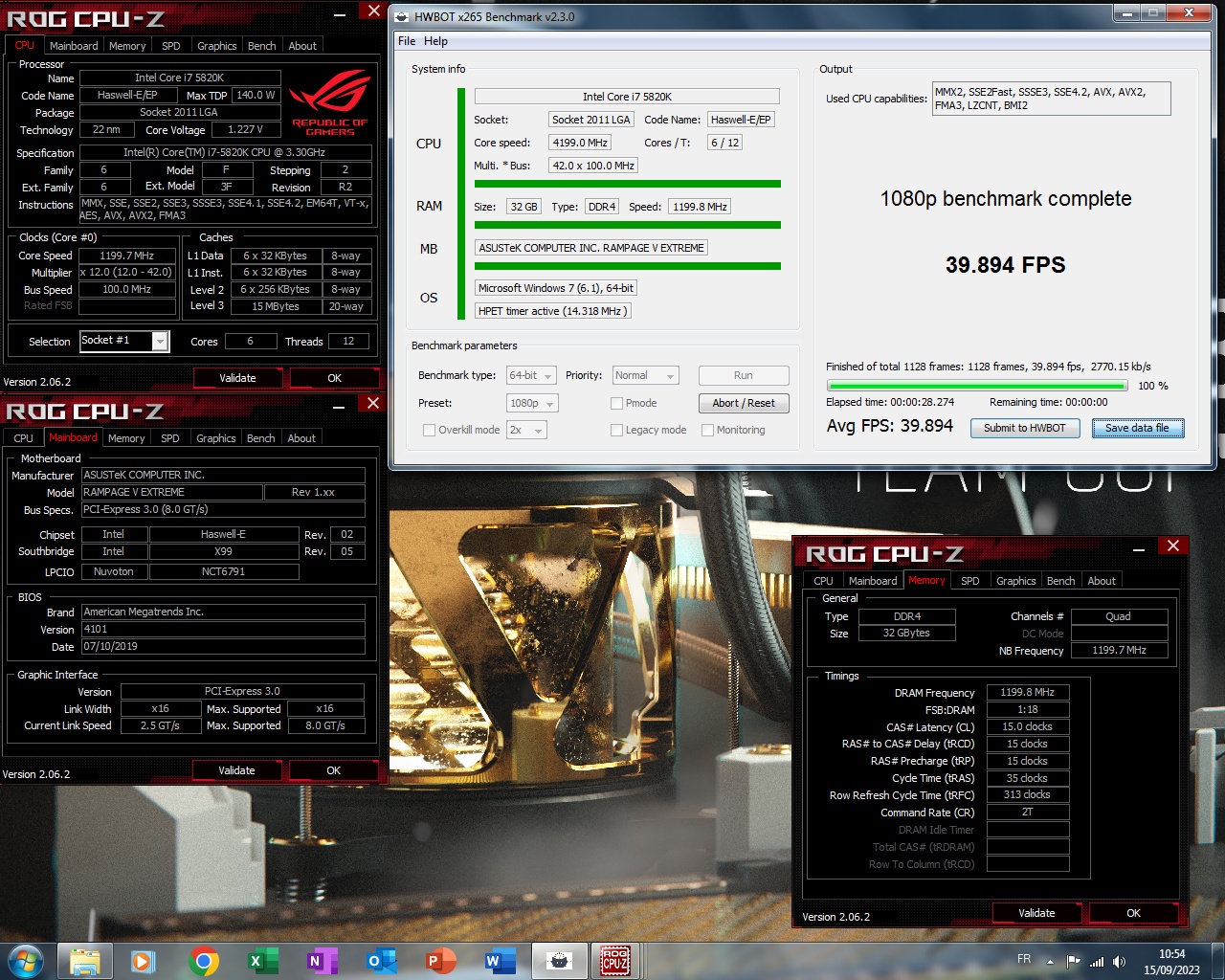1225x980 pixels.
Task: Enable Legacy mode checkbox
Action: [x=617, y=431]
